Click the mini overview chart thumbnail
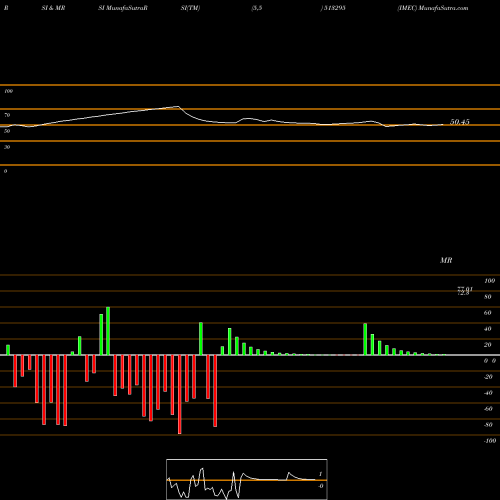500x500 pixels. tap(247, 479)
